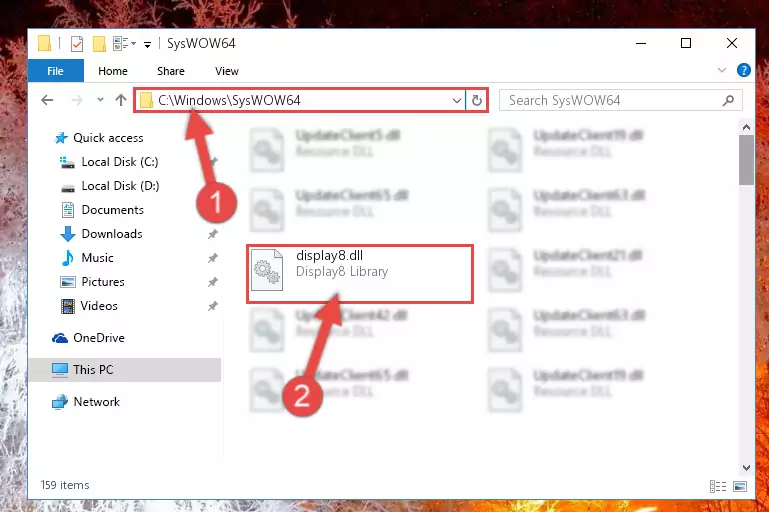Switch to the Share ribbon tab
The height and width of the screenshot is (512, 769).
coord(171,71)
